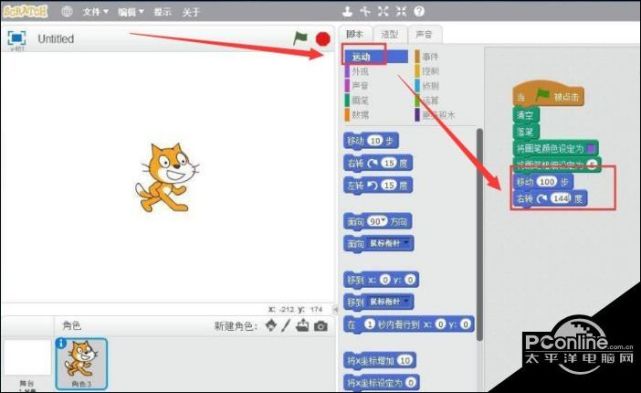Switch to the 声音 tab
The height and width of the screenshot is (393, 641).
click(424, 34)
